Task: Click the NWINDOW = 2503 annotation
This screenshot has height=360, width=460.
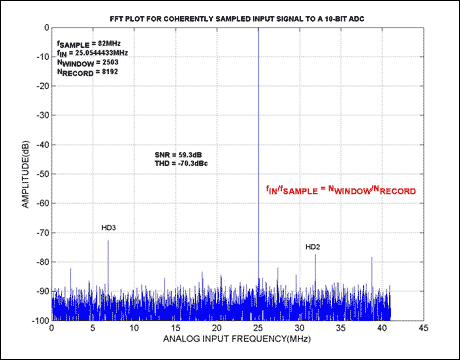Action: click(88, 63)
